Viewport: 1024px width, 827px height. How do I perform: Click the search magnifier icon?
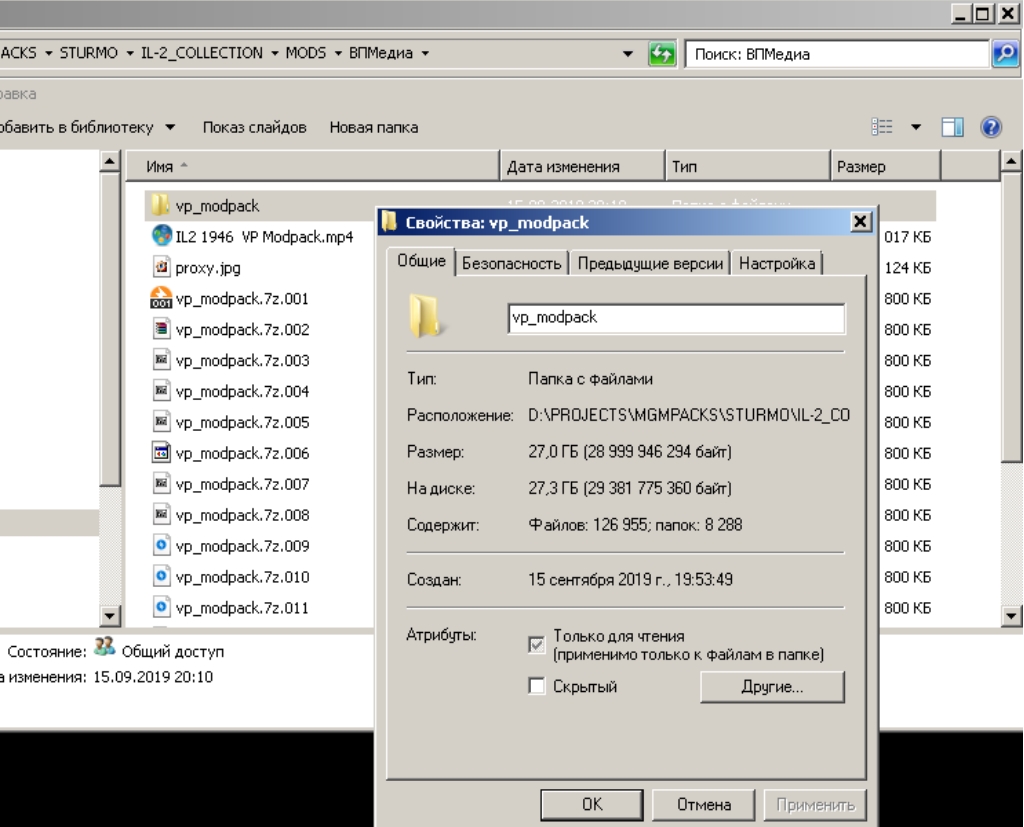pos(1005,54)
